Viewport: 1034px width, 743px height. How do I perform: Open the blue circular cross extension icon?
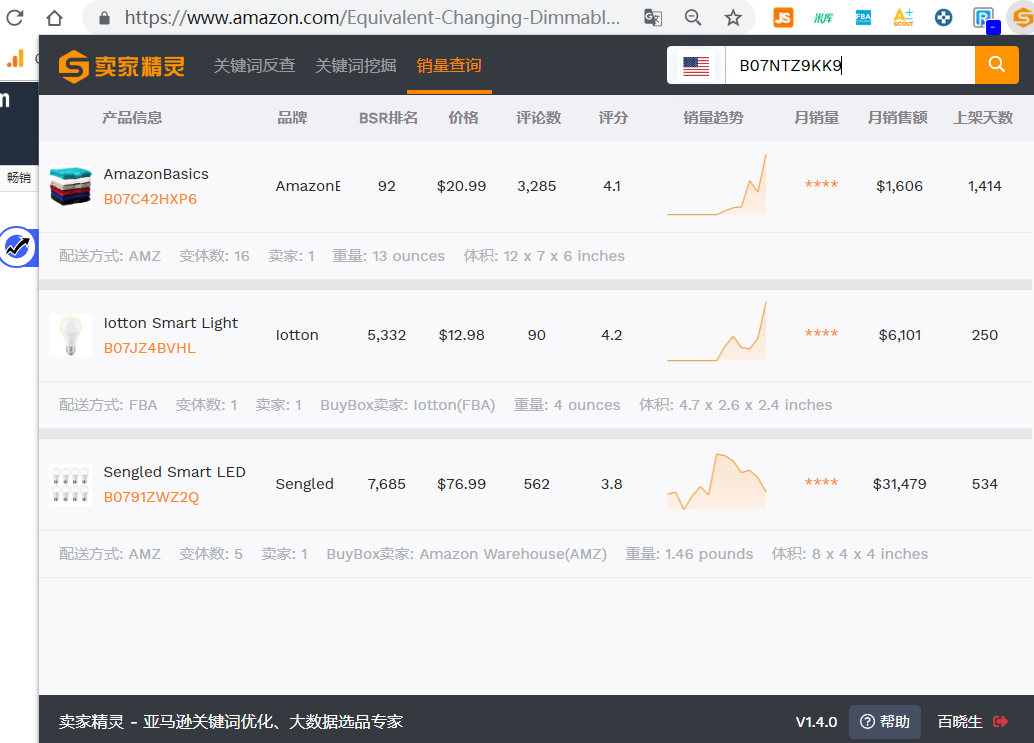point(944,18)
